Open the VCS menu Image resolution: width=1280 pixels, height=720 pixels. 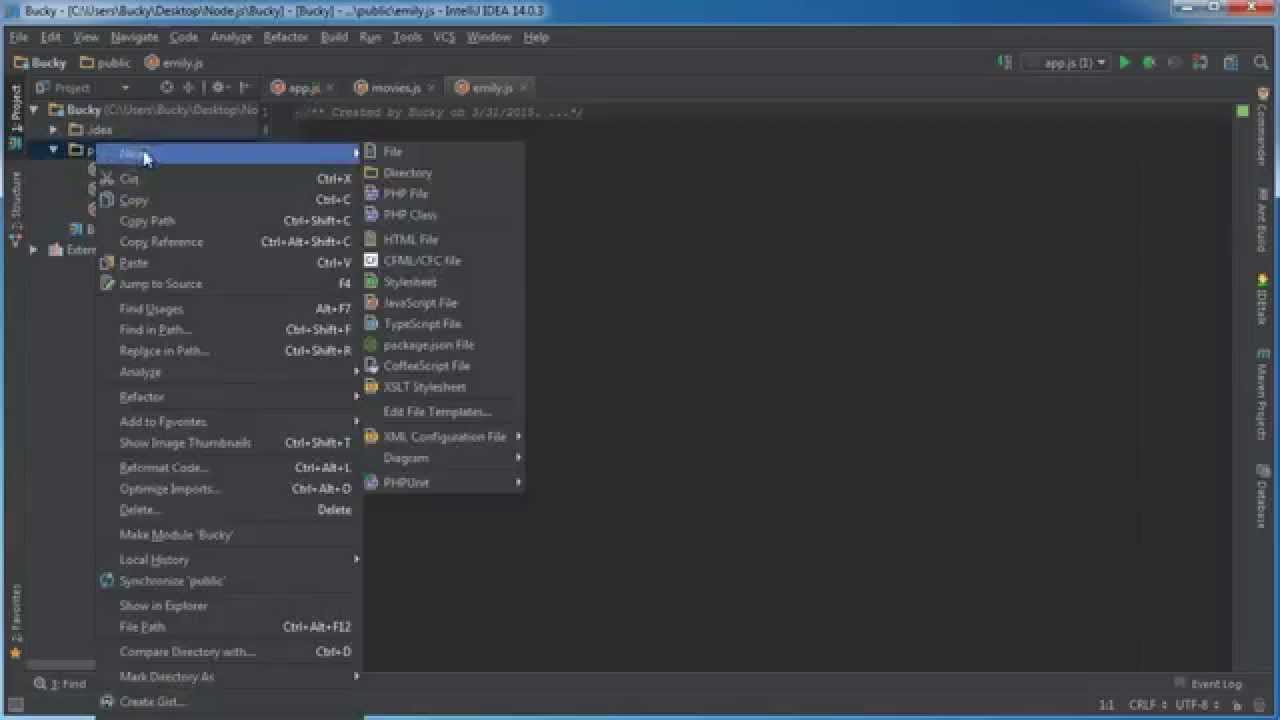pyautogui.click(x=444, y=37)
